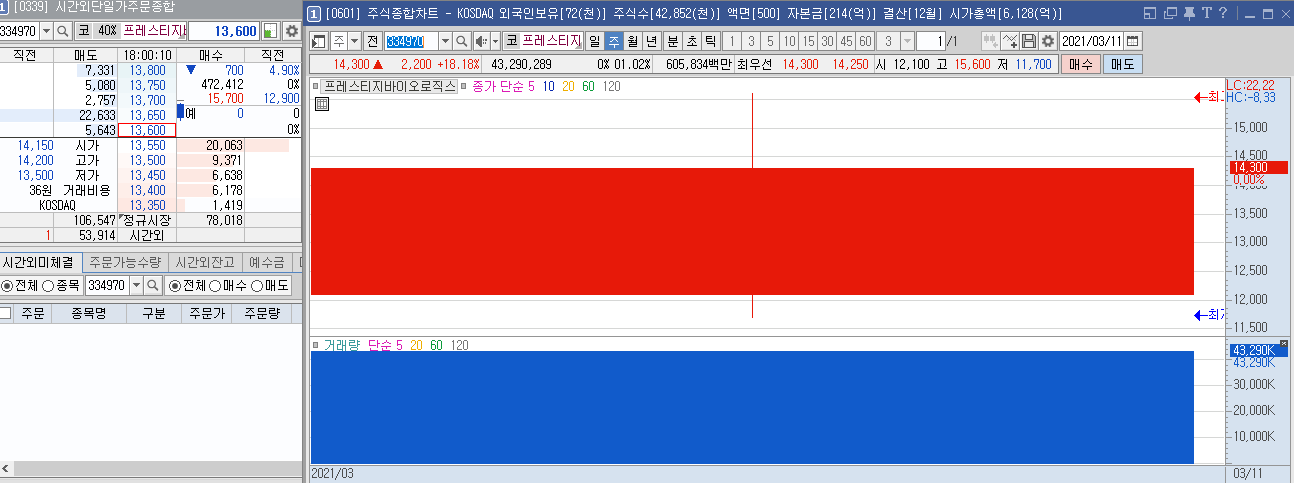Screen dimensions: 1294x483
Task: Switch to the 예수금 tab
Action: point(266,262)
